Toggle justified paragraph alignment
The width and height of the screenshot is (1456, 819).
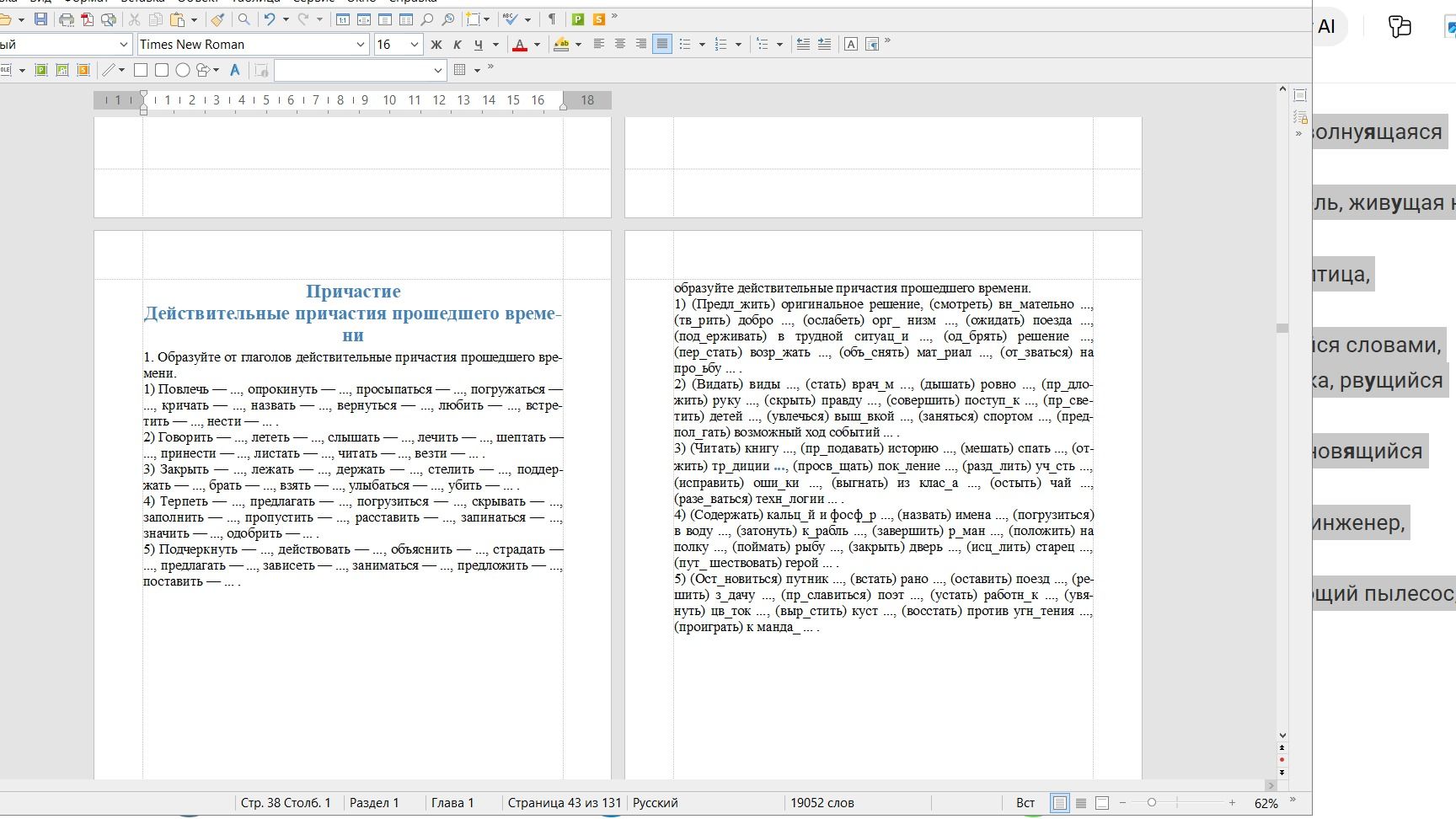tap(662, 45)
